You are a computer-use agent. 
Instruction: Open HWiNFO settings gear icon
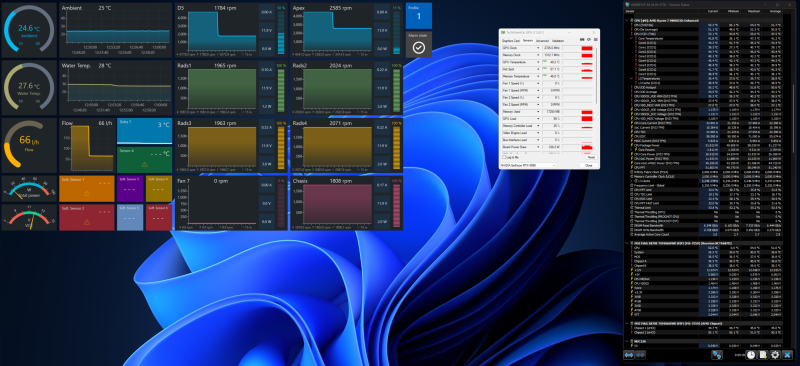[775, 355]
